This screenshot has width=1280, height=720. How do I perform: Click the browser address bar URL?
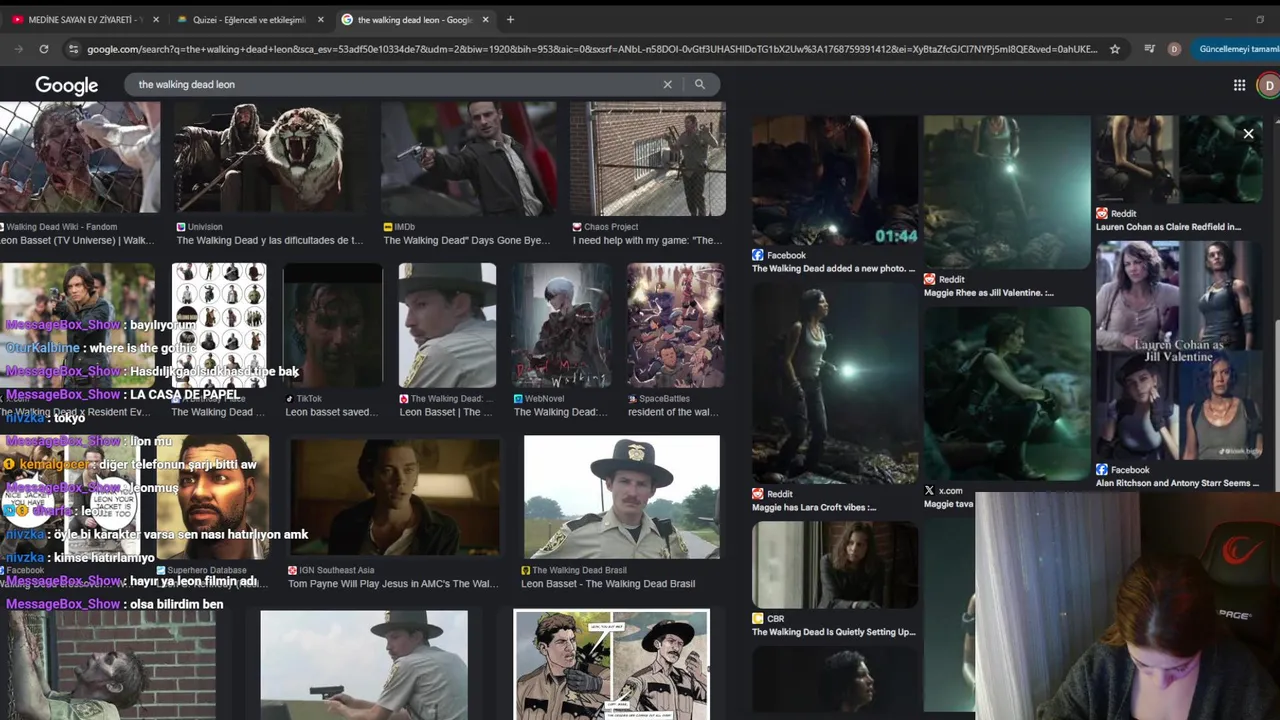tap(592, 49)
